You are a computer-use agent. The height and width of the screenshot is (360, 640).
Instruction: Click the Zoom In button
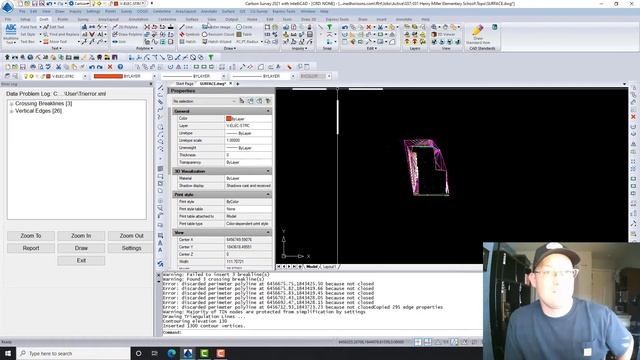pyautogui.click(x=81, y=236)
